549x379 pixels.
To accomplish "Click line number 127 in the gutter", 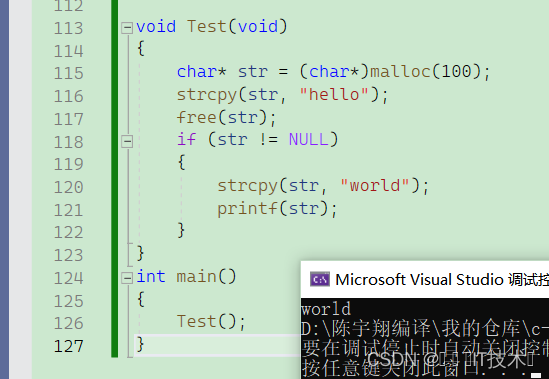I will click(69, 346).
